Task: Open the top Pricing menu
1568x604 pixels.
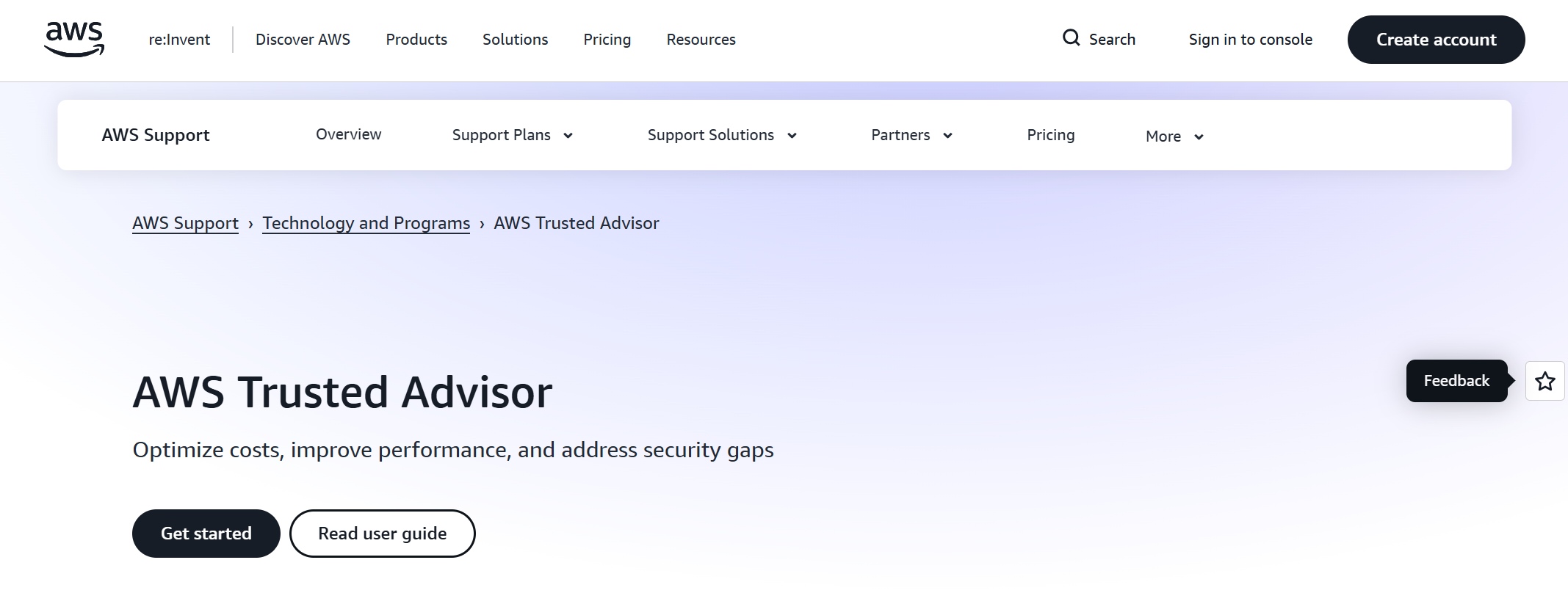Action: pyautogui.click(x=607, y=40)
